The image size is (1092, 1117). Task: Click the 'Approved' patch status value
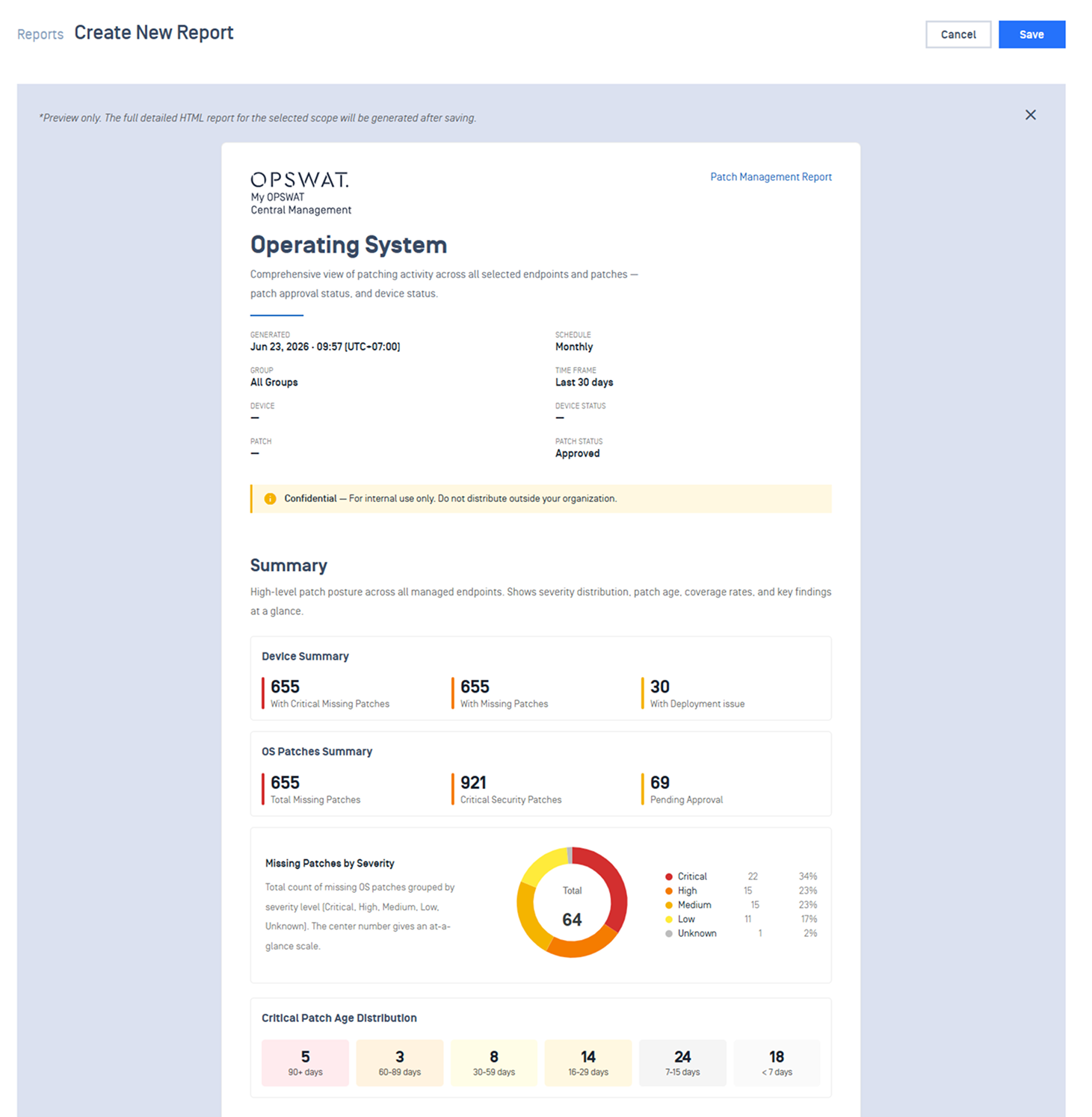577,454
